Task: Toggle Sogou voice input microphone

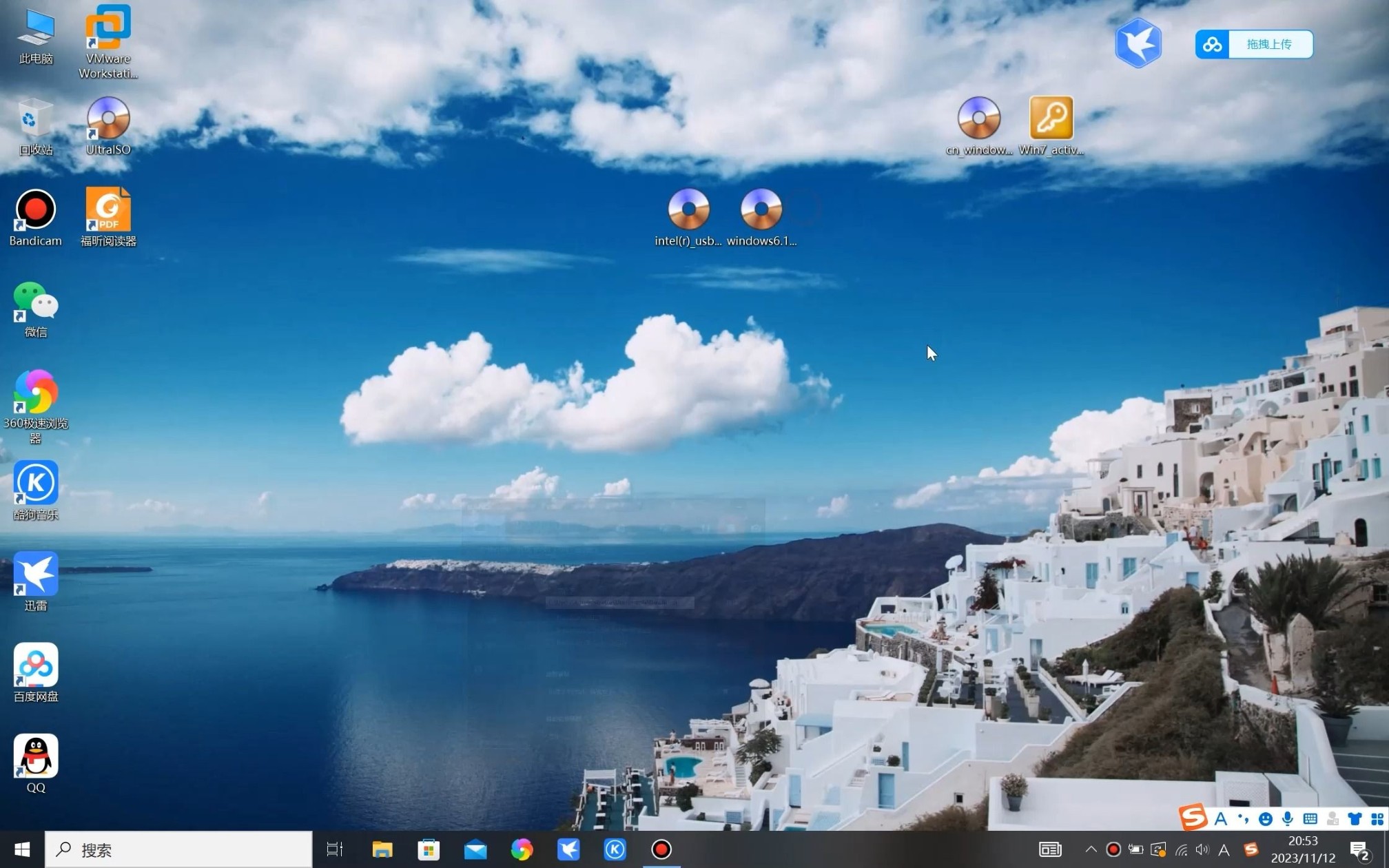Action: pos(1287,818)
